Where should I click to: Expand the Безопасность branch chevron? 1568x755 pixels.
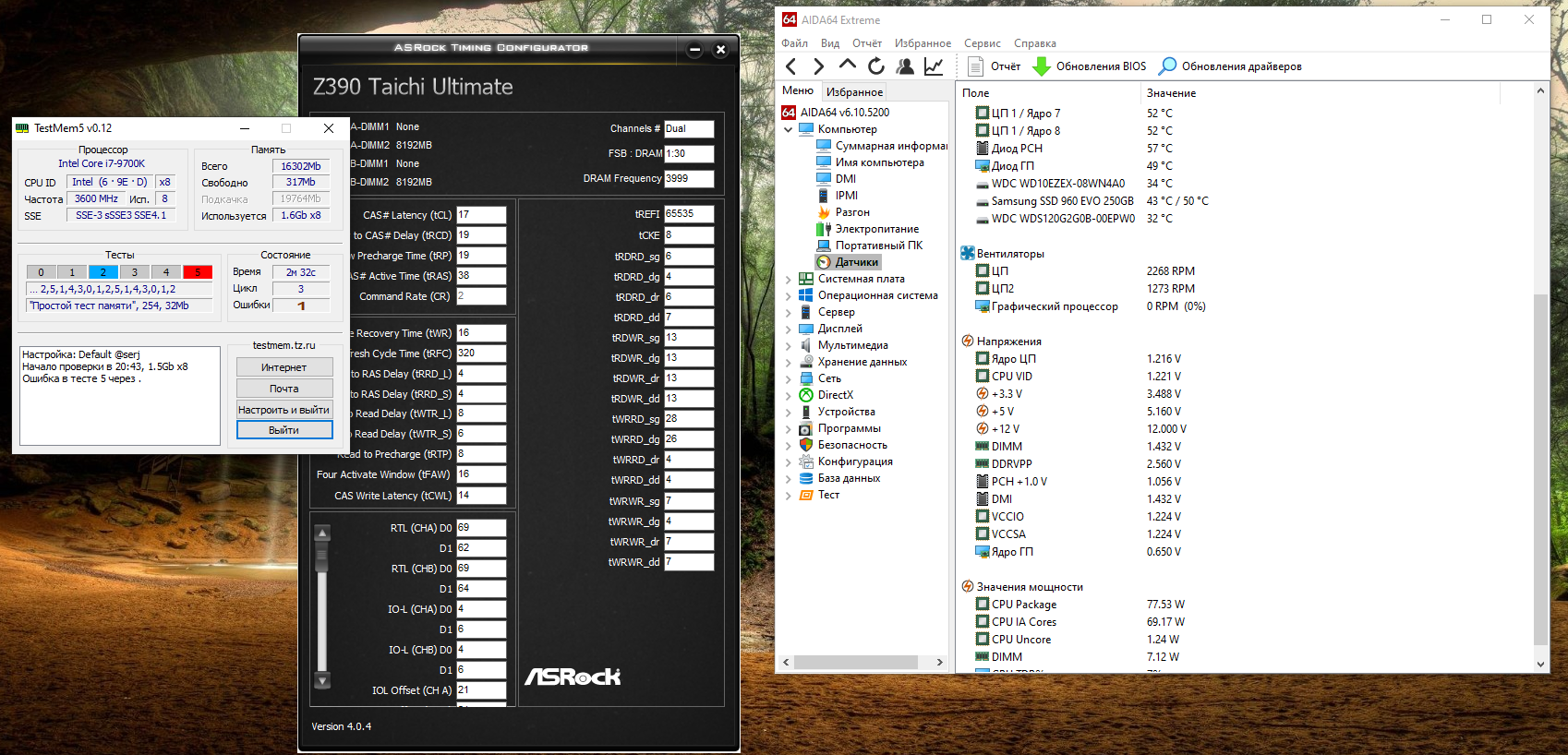point(788,445)
